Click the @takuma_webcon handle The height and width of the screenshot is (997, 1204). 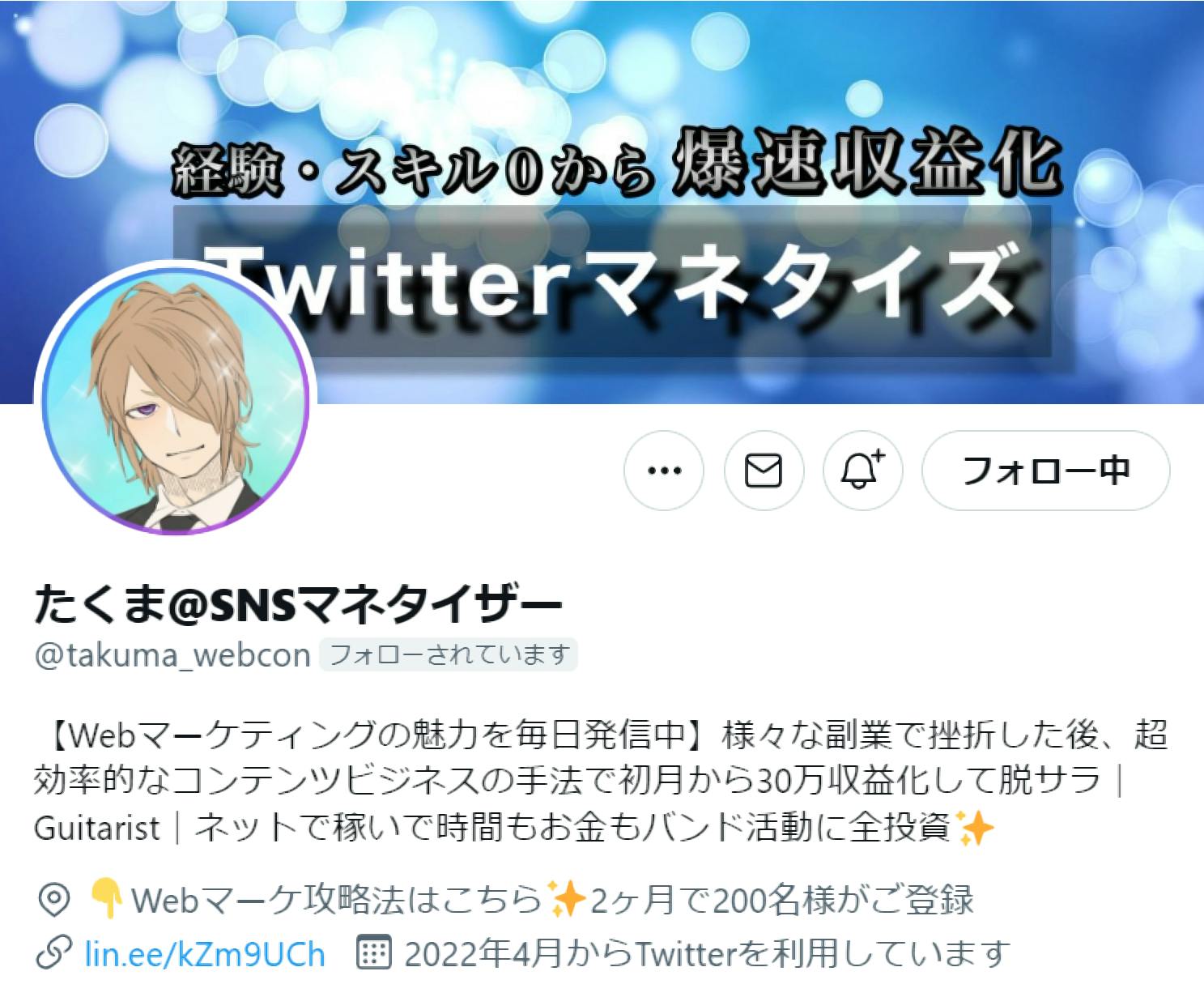coord(172,654)
